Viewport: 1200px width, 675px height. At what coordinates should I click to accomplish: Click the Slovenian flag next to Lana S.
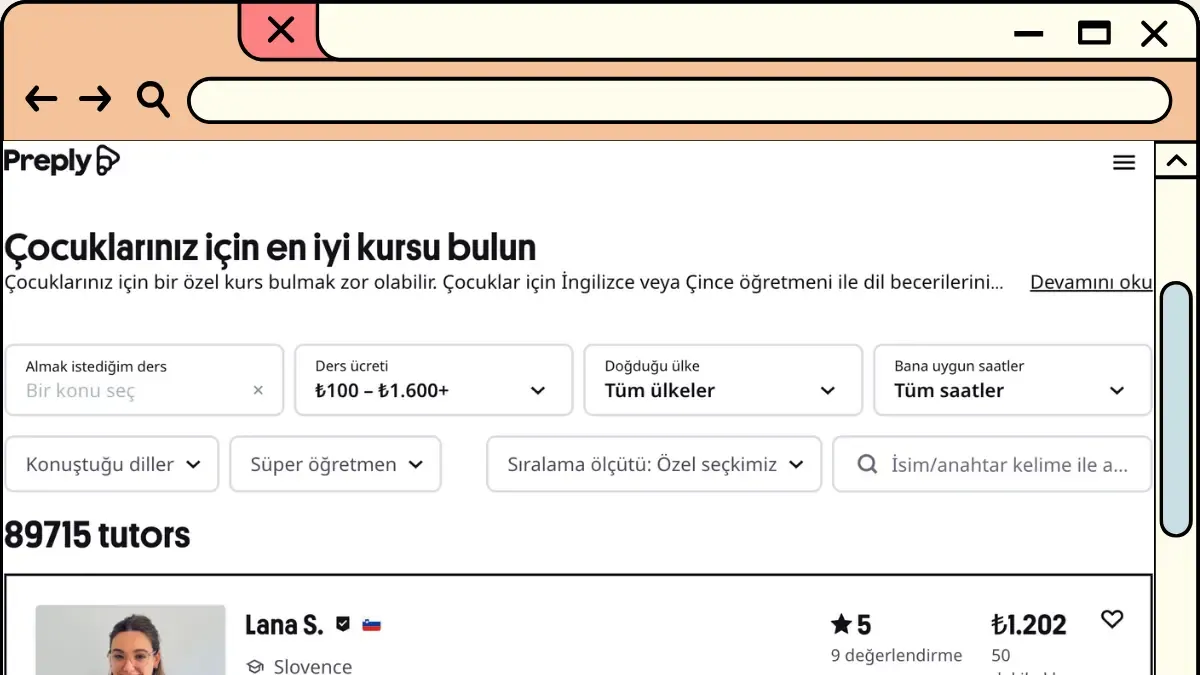372,625
